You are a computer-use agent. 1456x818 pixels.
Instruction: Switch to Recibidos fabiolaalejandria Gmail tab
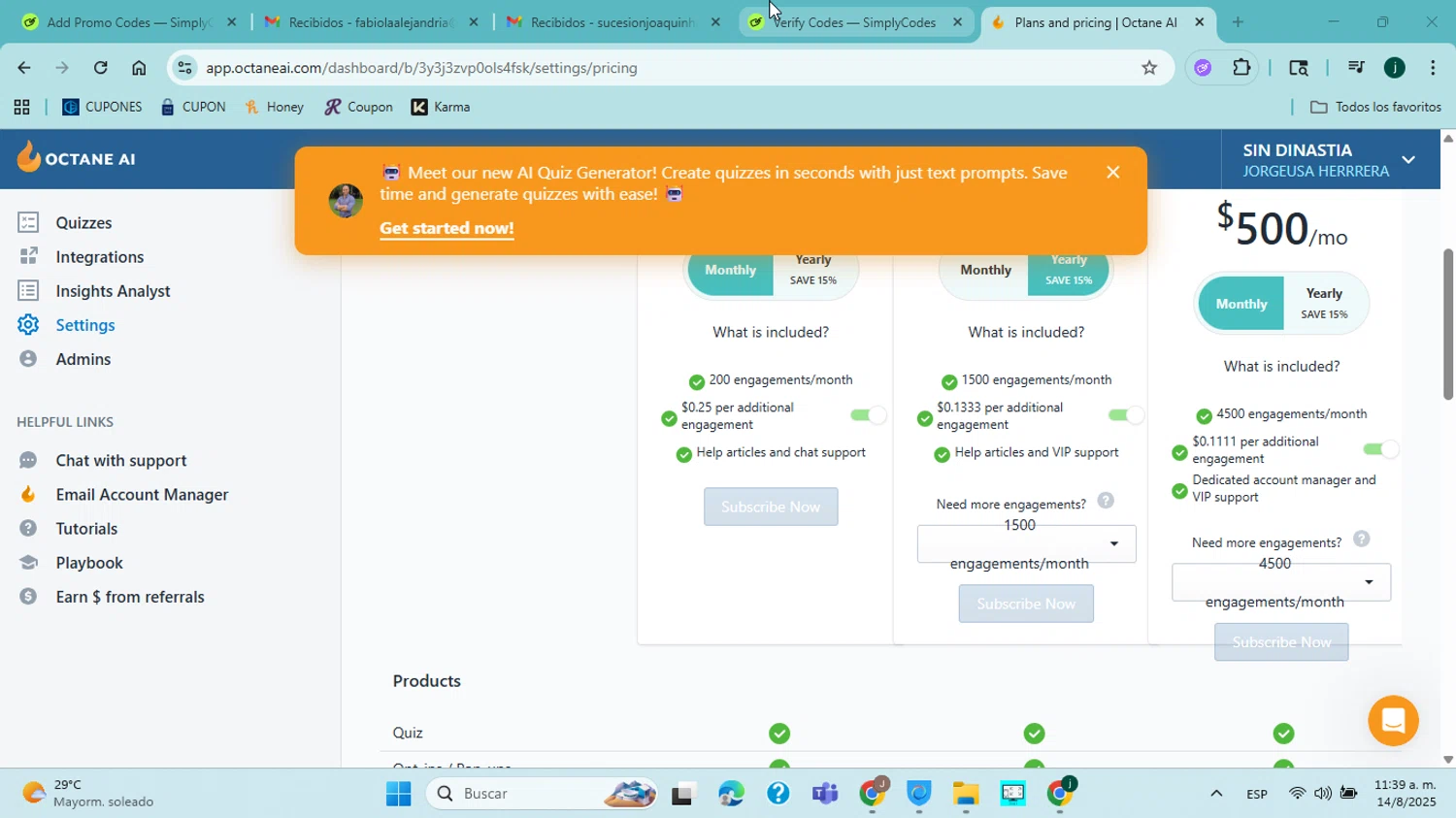coord(370,21)
